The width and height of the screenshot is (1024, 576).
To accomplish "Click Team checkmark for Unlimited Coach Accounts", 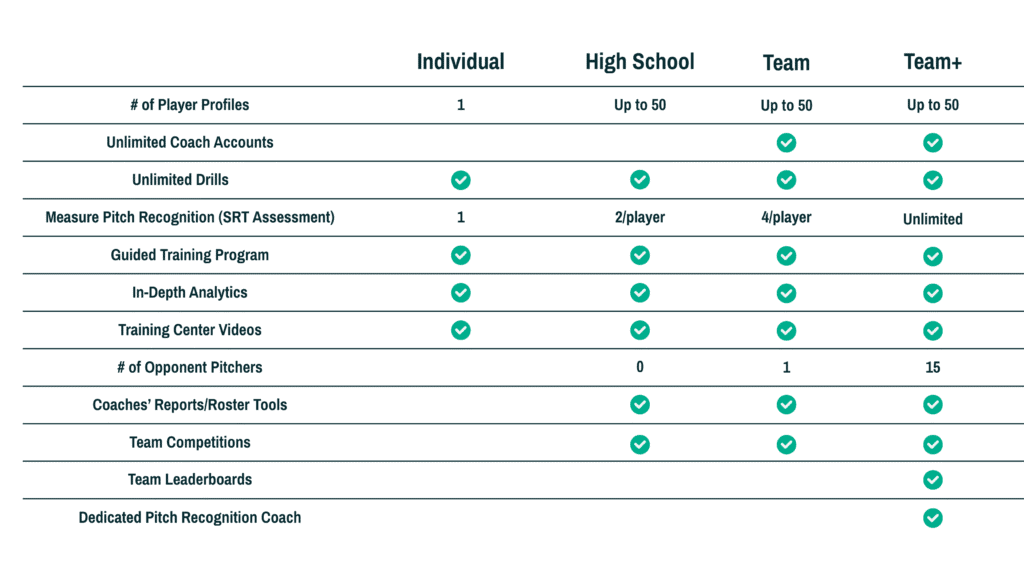I will click(786, 142).
